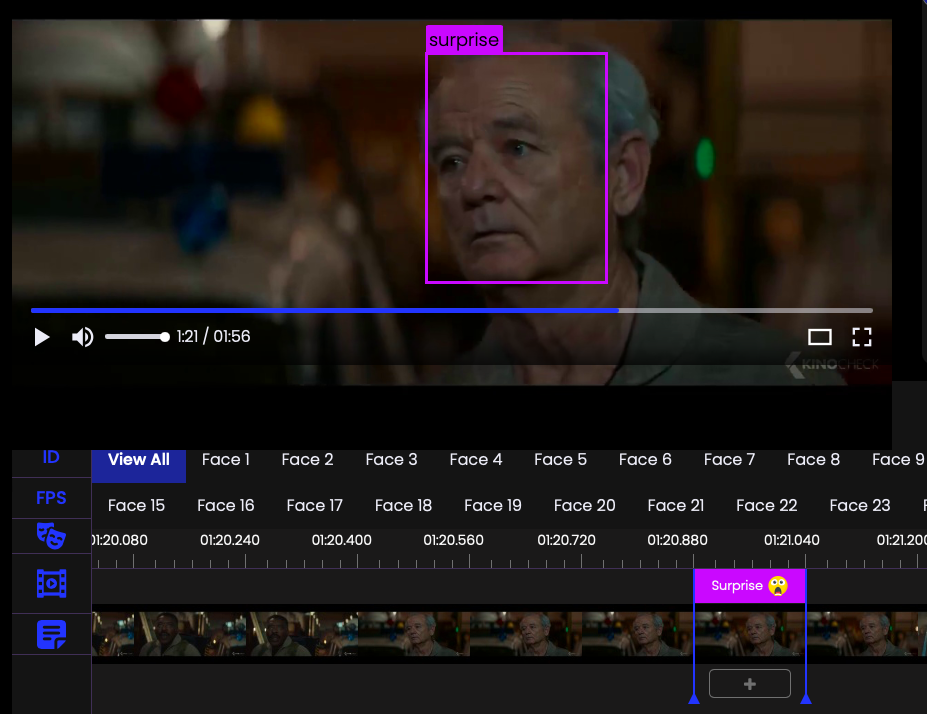Switch to the Face 22 tab
Screen dimensions: 927x714
767,505
